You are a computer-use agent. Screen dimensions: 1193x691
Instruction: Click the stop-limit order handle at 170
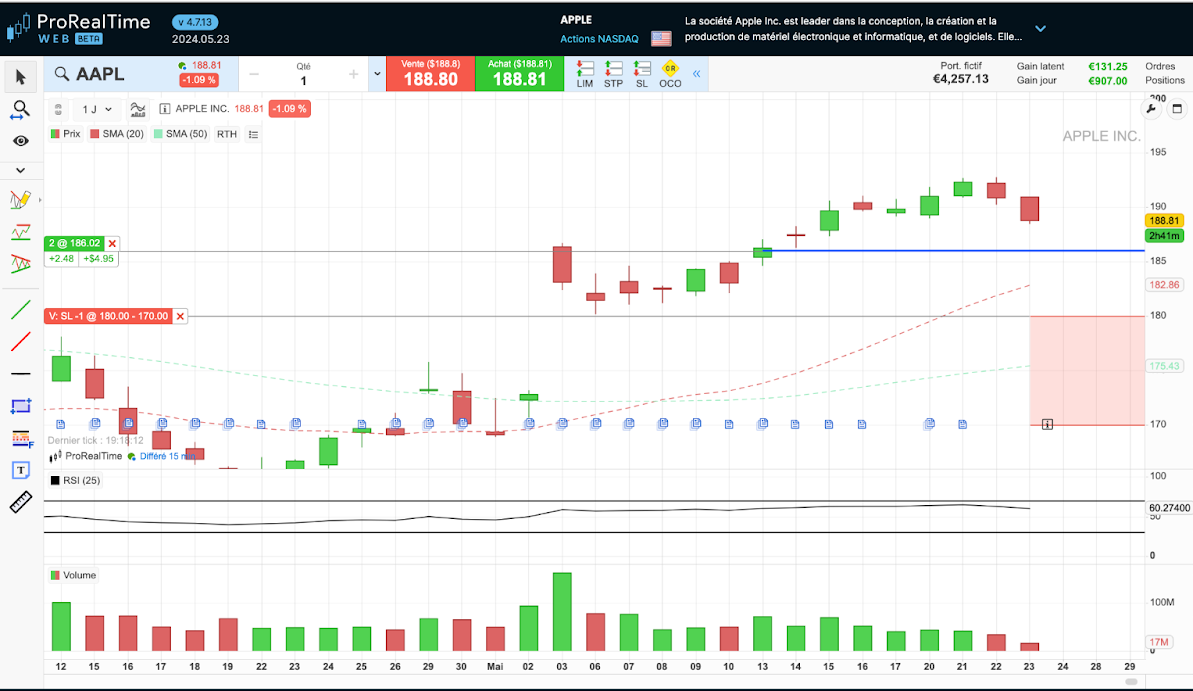coord(1047,424)
